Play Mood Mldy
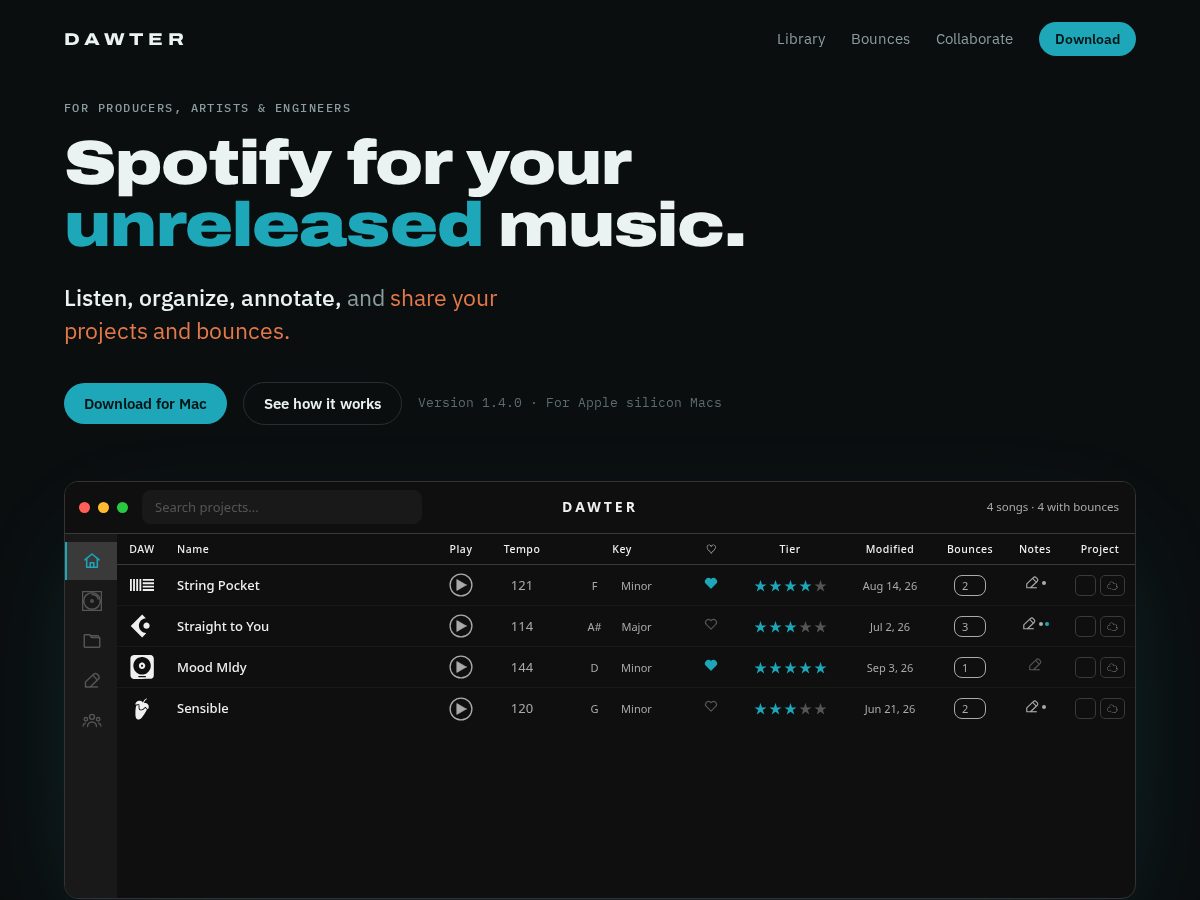 tap(461, 667)
